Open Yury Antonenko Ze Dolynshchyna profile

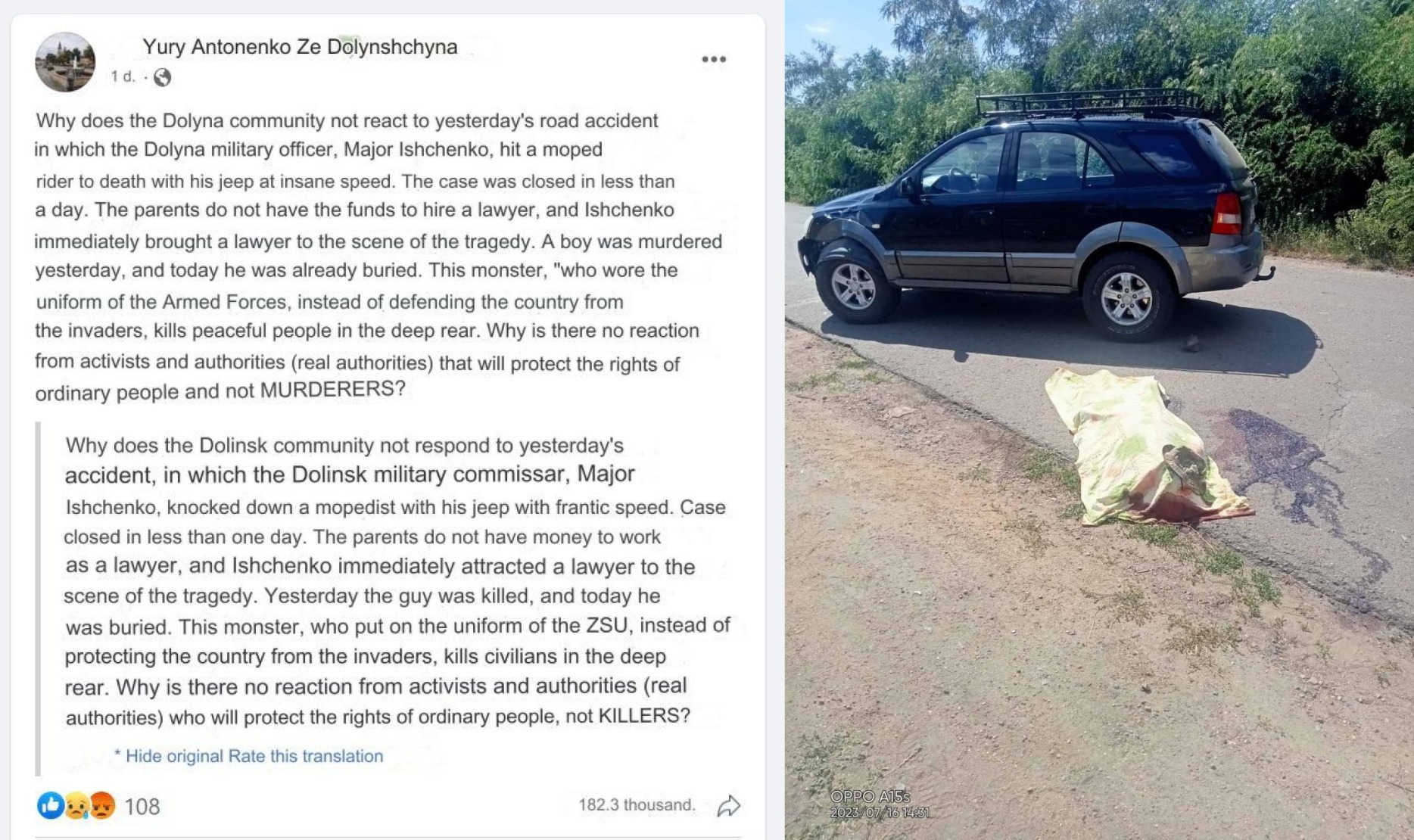pos(300,47)
